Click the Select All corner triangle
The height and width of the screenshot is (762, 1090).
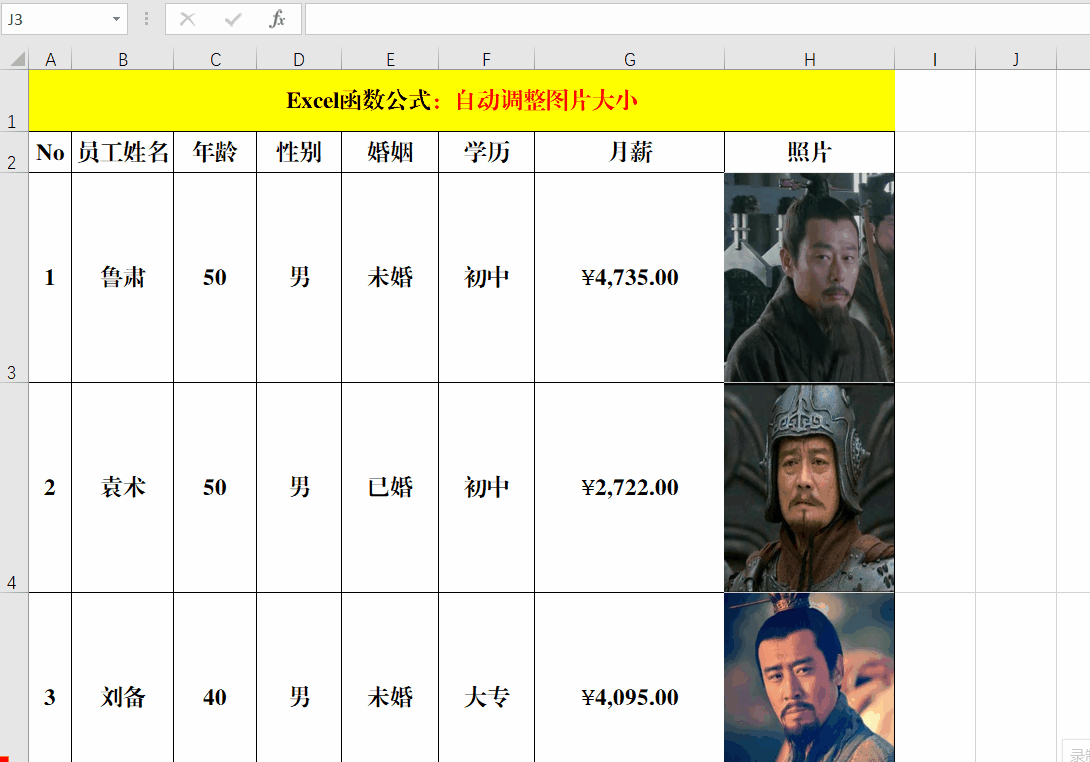(17, 59)
